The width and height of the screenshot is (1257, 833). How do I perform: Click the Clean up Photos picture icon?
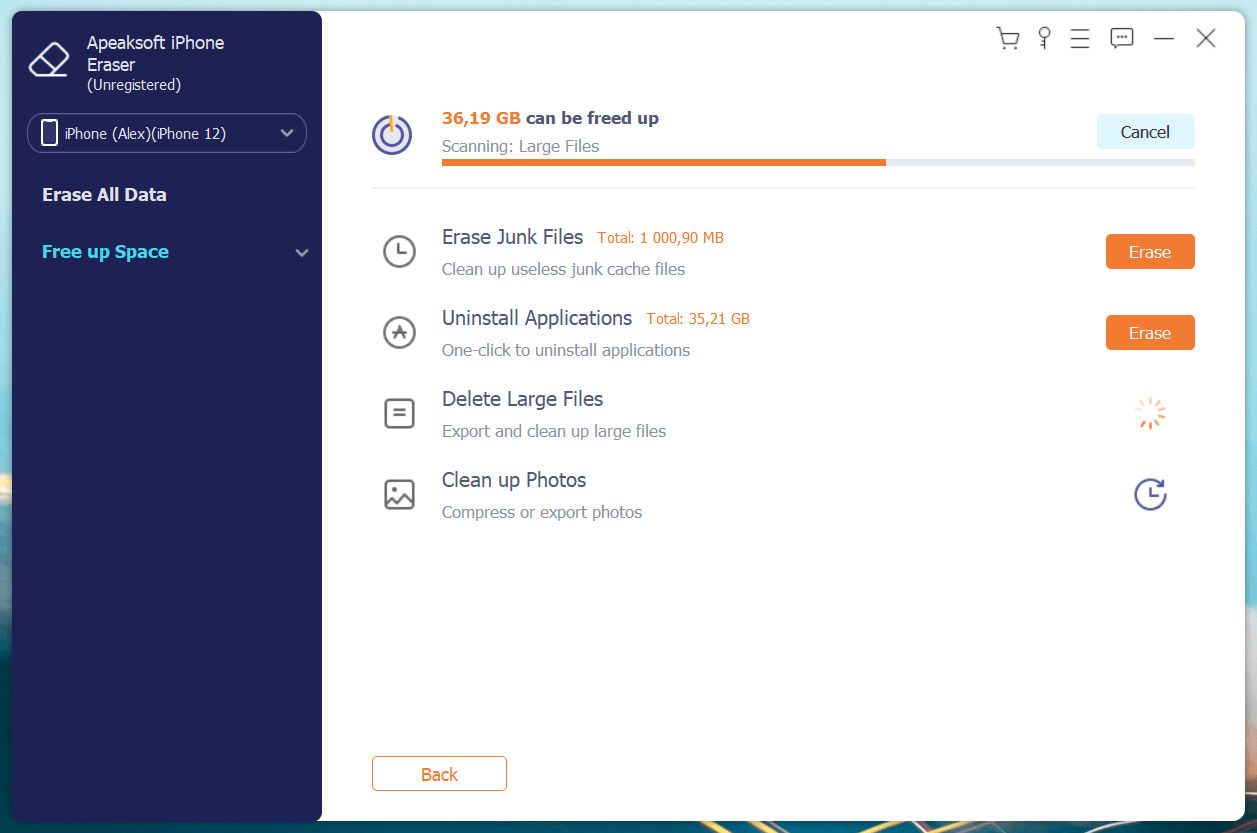400,494
